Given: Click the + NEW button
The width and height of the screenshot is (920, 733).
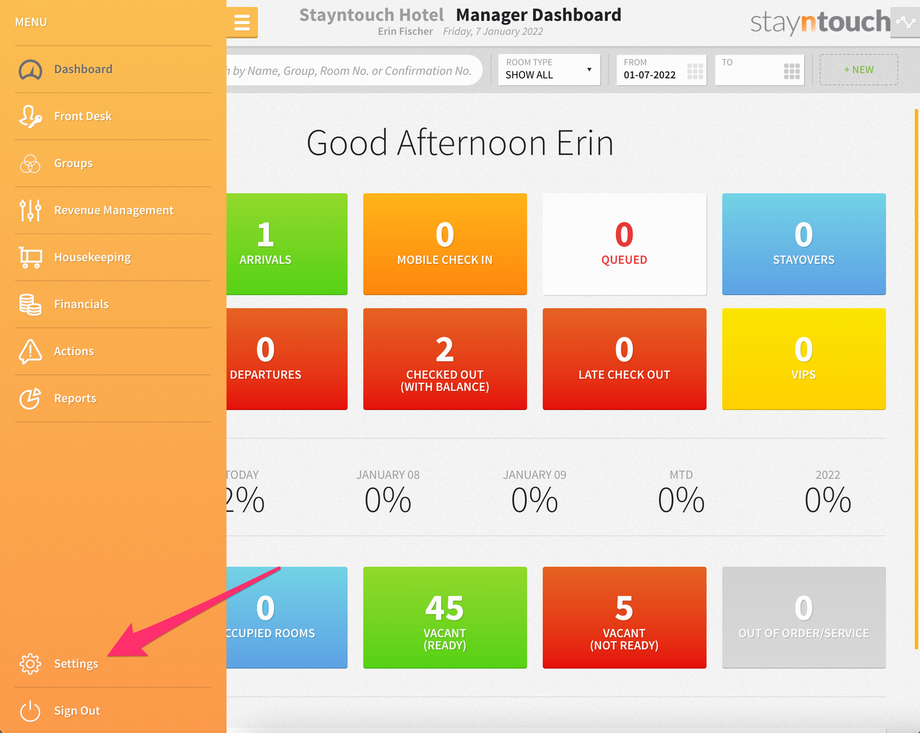Looking at the screenshot, I should click(x=859, y=70).
